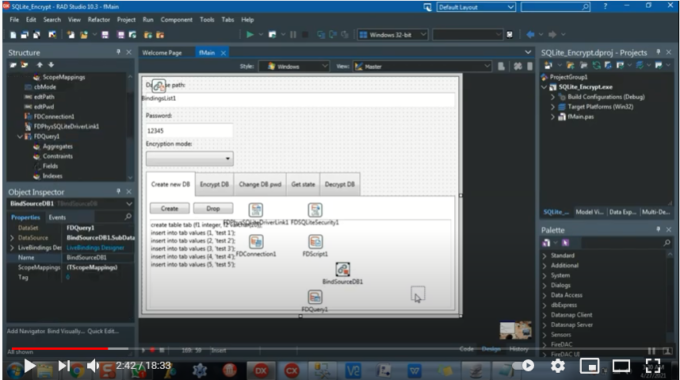
Task: Seek on the red YouTube progress bar
Action: point(60,348)
